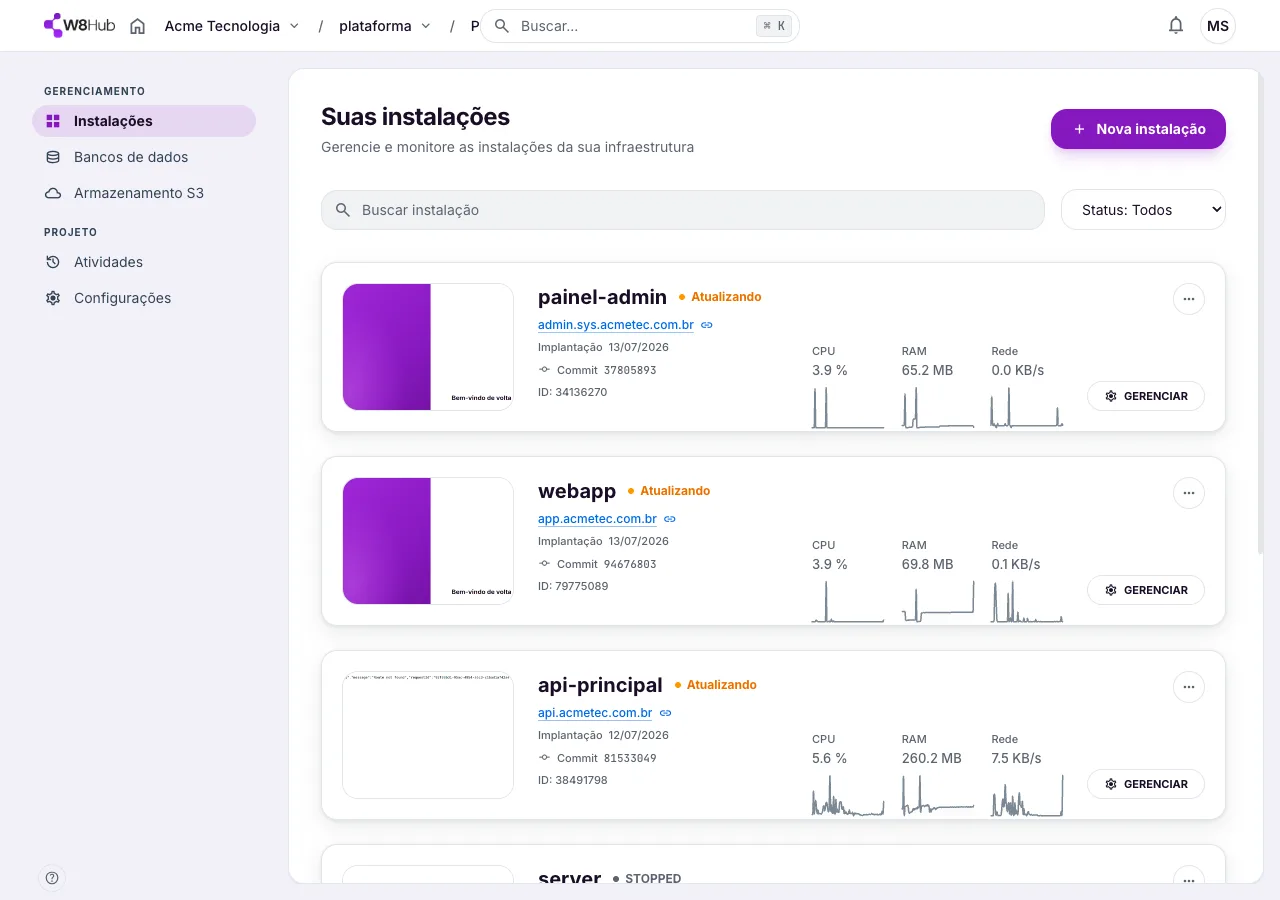Select Configurações in sidebar

click(144, 298)
